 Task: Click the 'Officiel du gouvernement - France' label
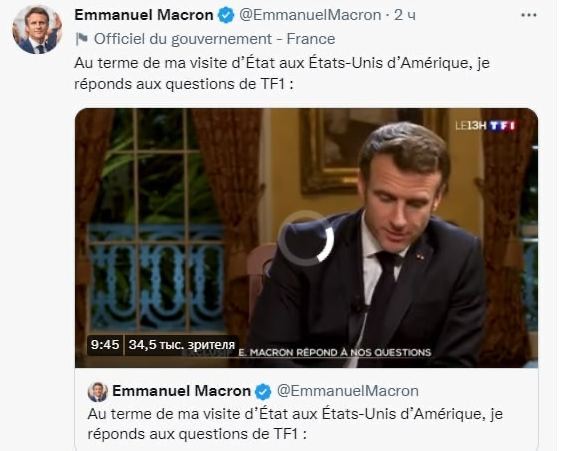pos(214,39)
